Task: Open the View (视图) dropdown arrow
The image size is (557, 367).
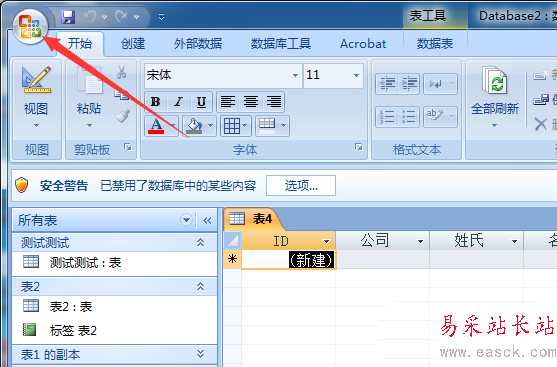Action: pos(36,125)
